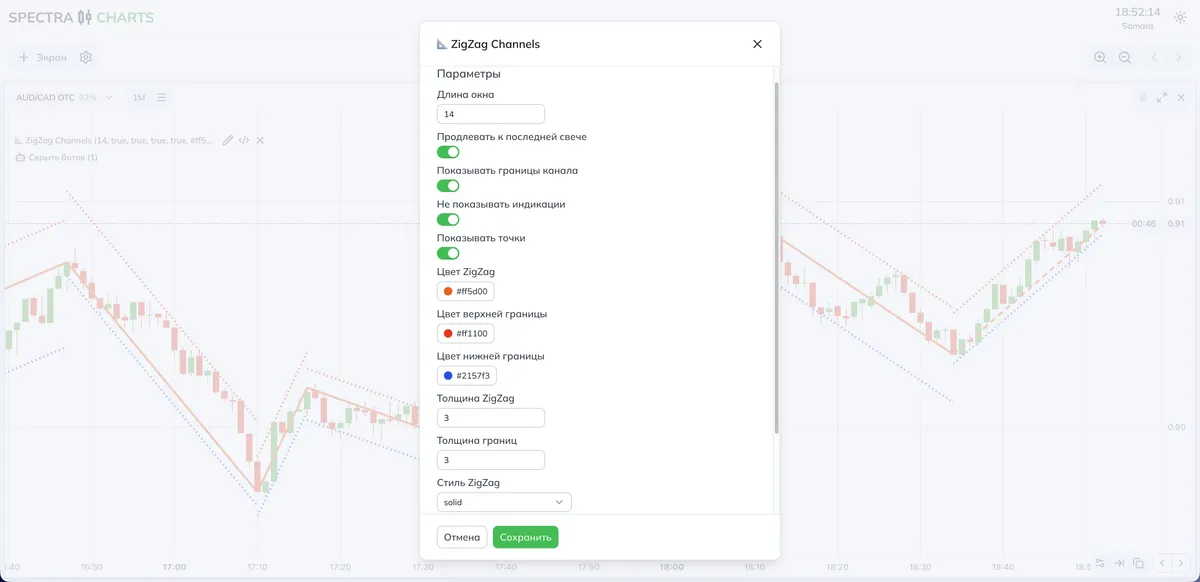
Task: Click the "Длина окна" input field
Action: click(x=491, y=115)
